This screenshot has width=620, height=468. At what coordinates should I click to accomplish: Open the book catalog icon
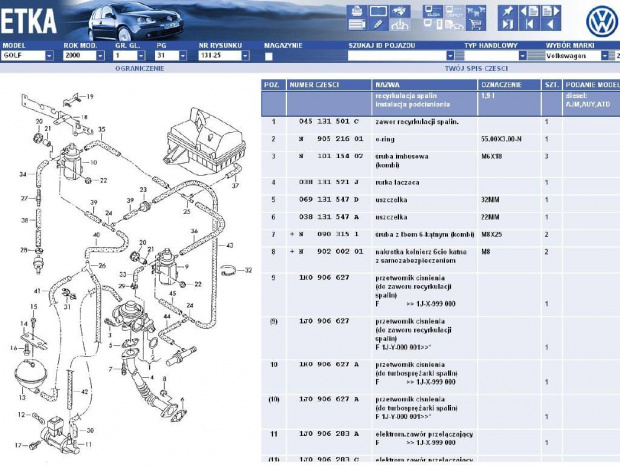pyautogui.click(x=378, y=11)
